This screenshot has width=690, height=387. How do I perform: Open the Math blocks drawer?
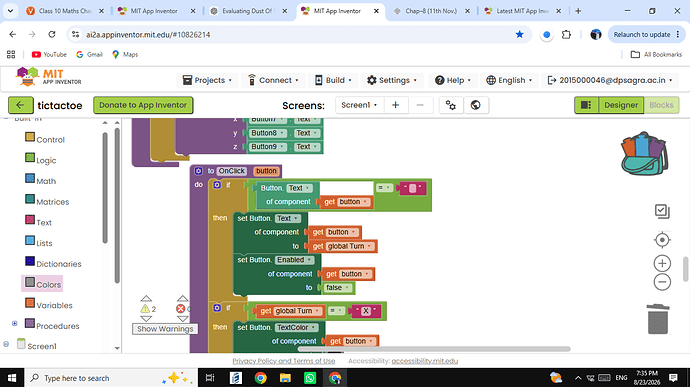pos(40,181)
